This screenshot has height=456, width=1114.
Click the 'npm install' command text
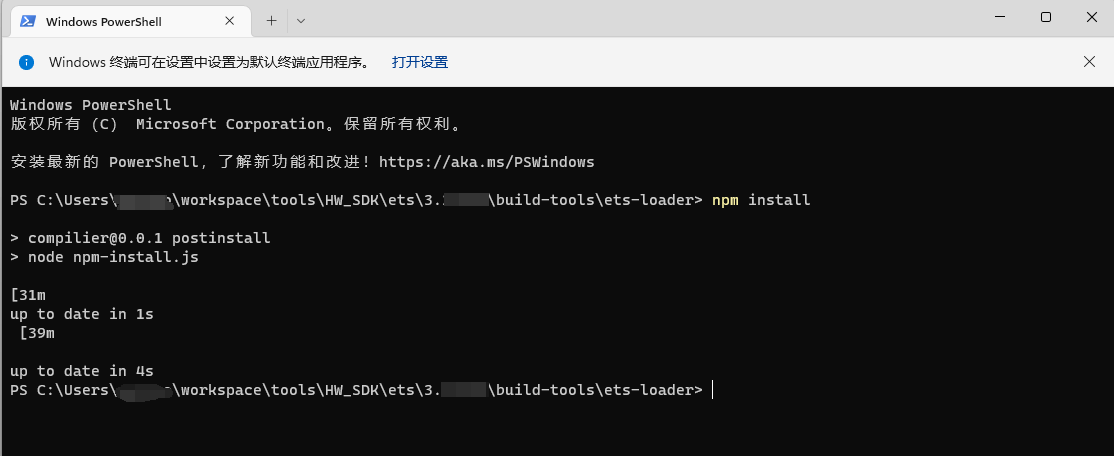pos(760,200)
